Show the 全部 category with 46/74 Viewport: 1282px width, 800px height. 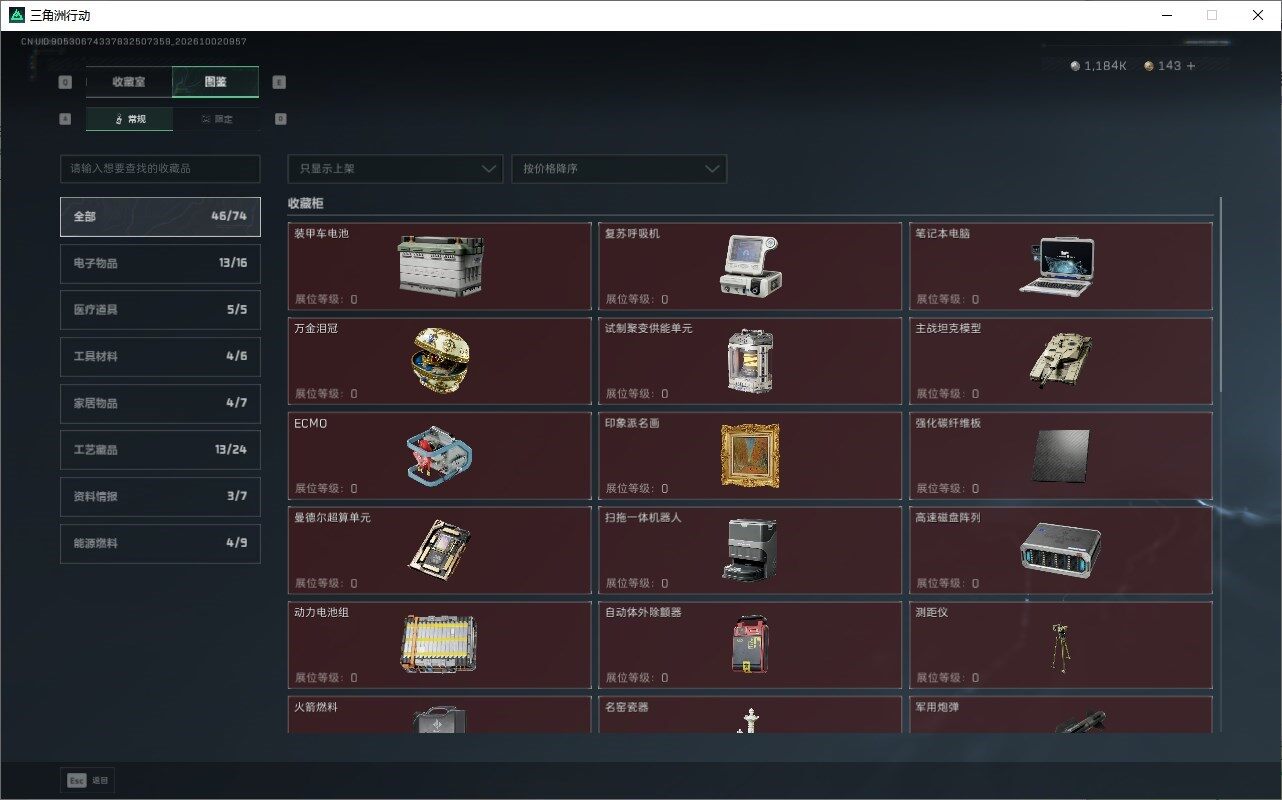tap(160, 217)
